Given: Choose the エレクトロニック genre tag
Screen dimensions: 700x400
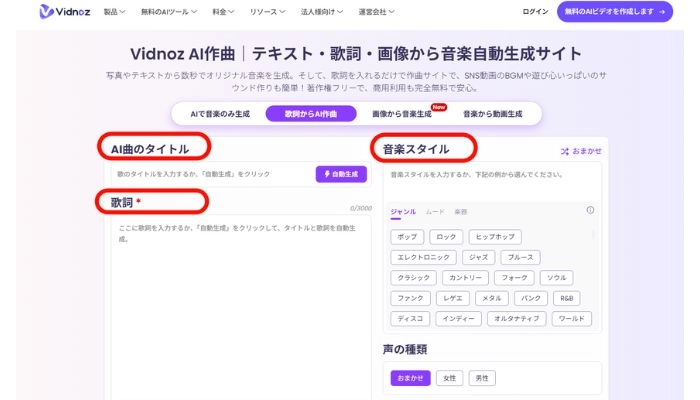Looking at the screenshot, I should (x=423, y=257).
